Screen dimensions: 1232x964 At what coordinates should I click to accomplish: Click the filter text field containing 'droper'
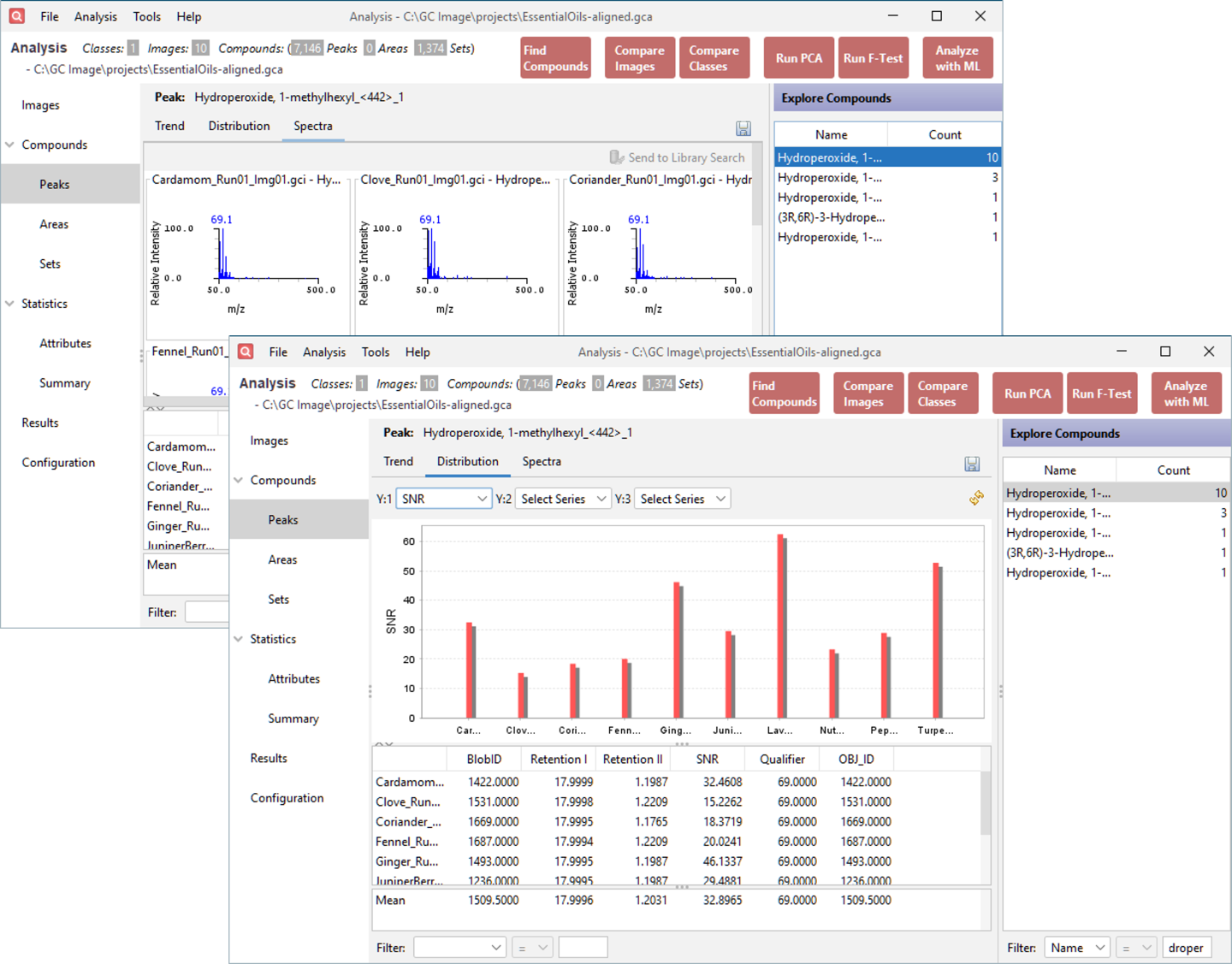tap(1186, 948)
